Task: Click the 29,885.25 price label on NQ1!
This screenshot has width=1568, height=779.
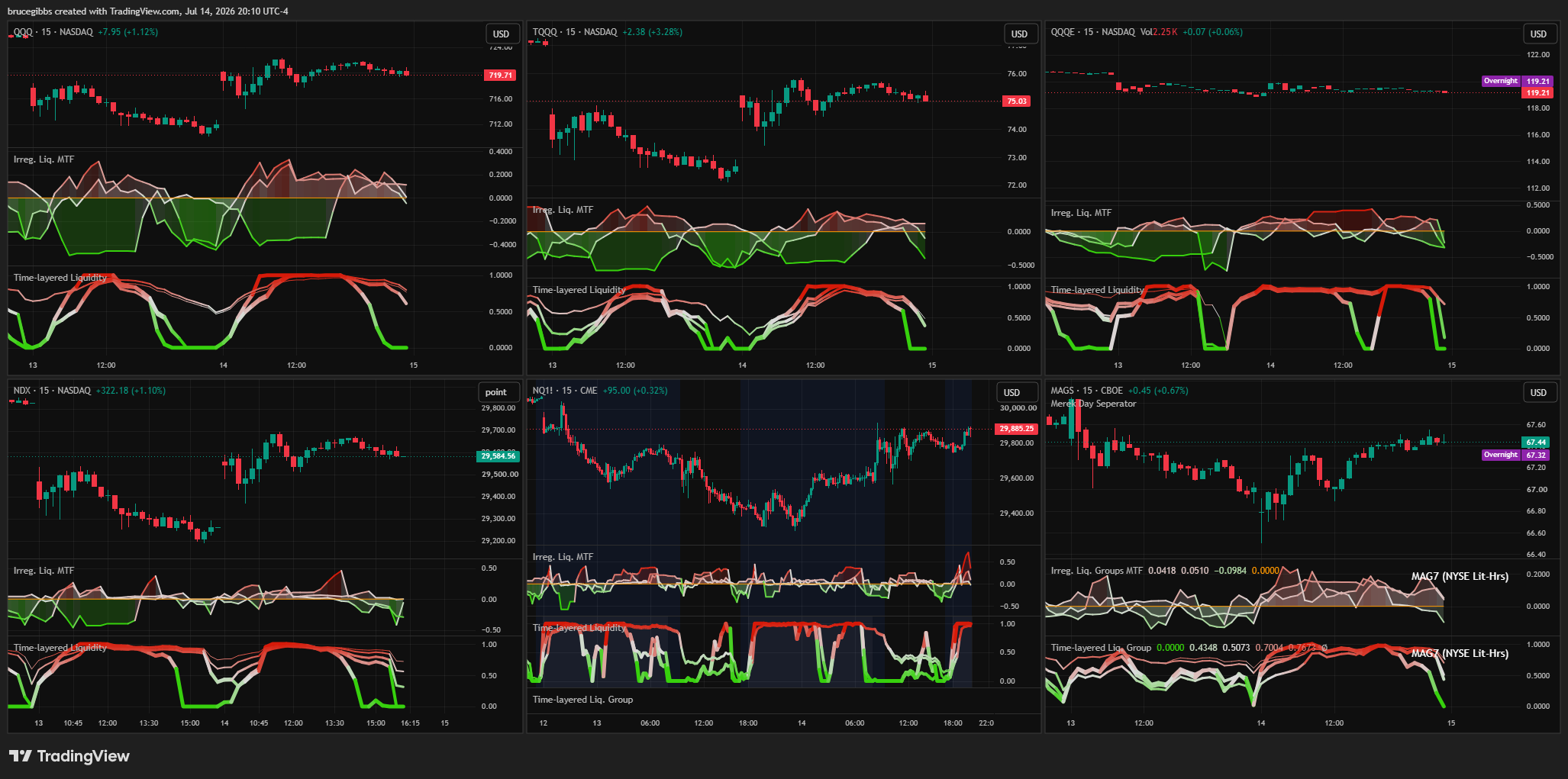Action: click(x=1017, y=429)
